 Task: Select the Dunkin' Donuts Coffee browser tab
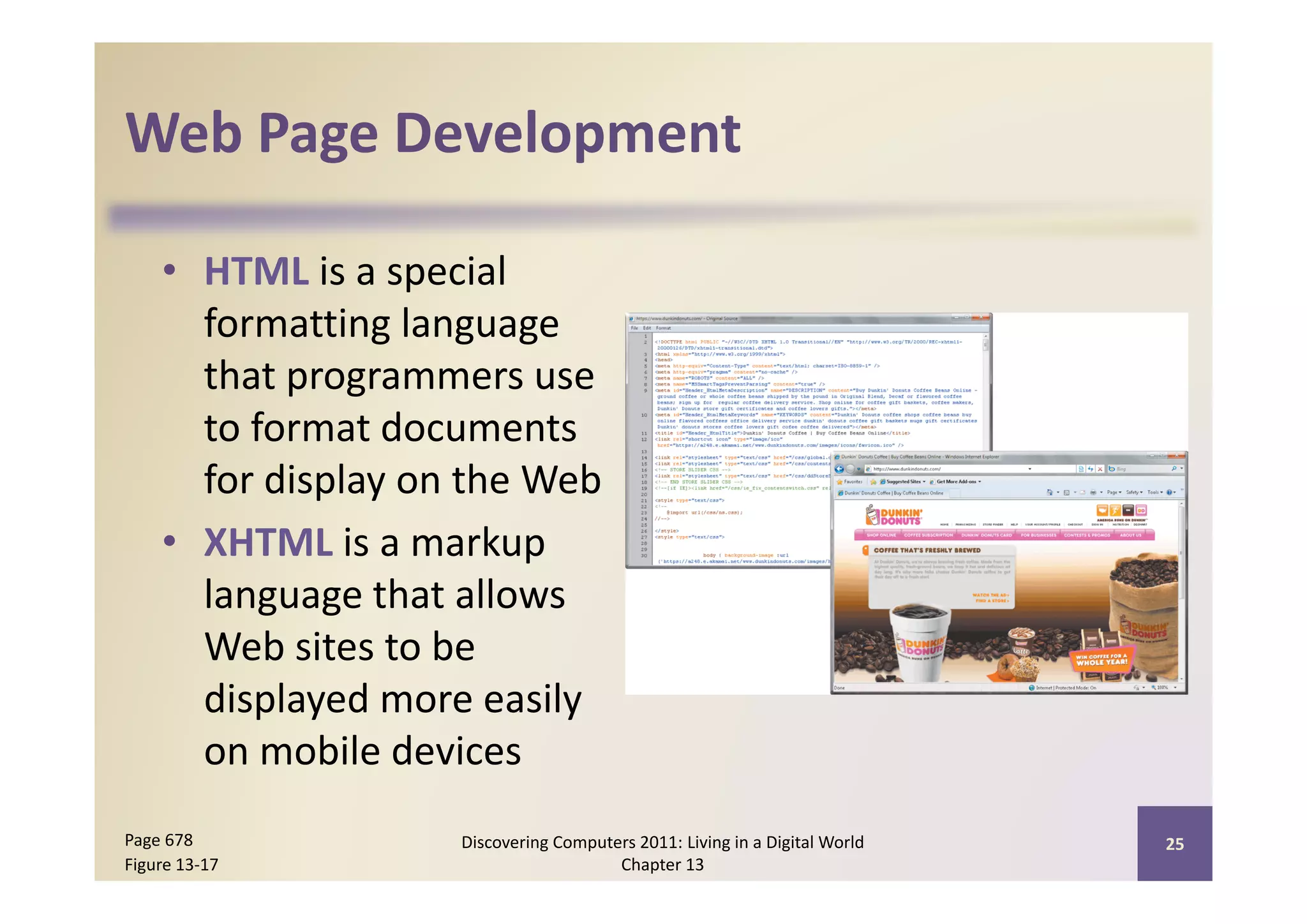pyautogui.click(x=891, y=493)
